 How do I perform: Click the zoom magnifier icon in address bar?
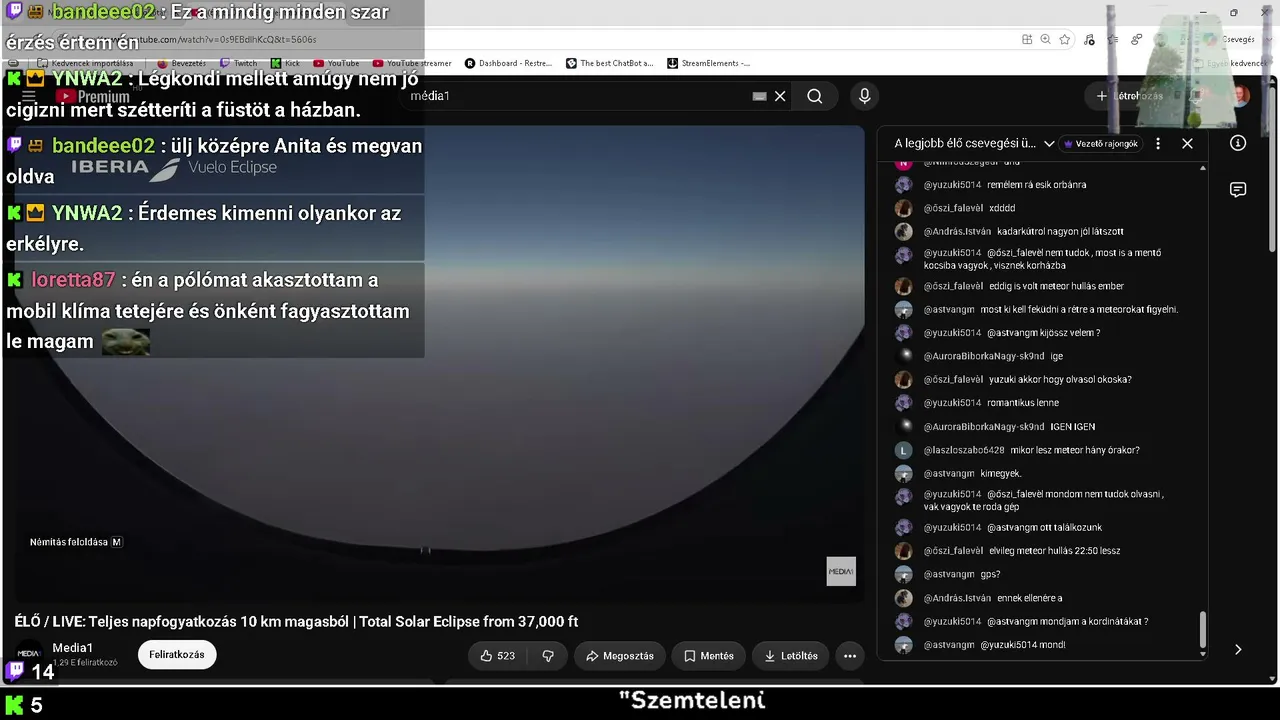(1046, 39)
